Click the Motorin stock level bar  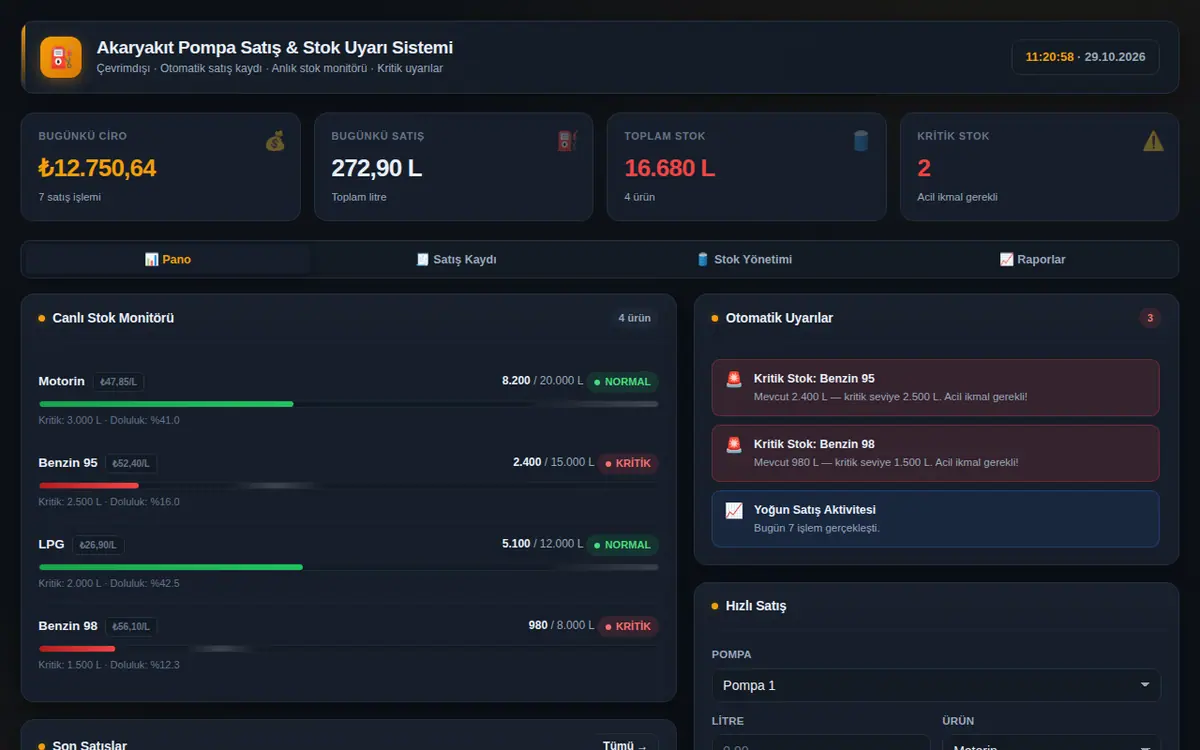(348, 404)
